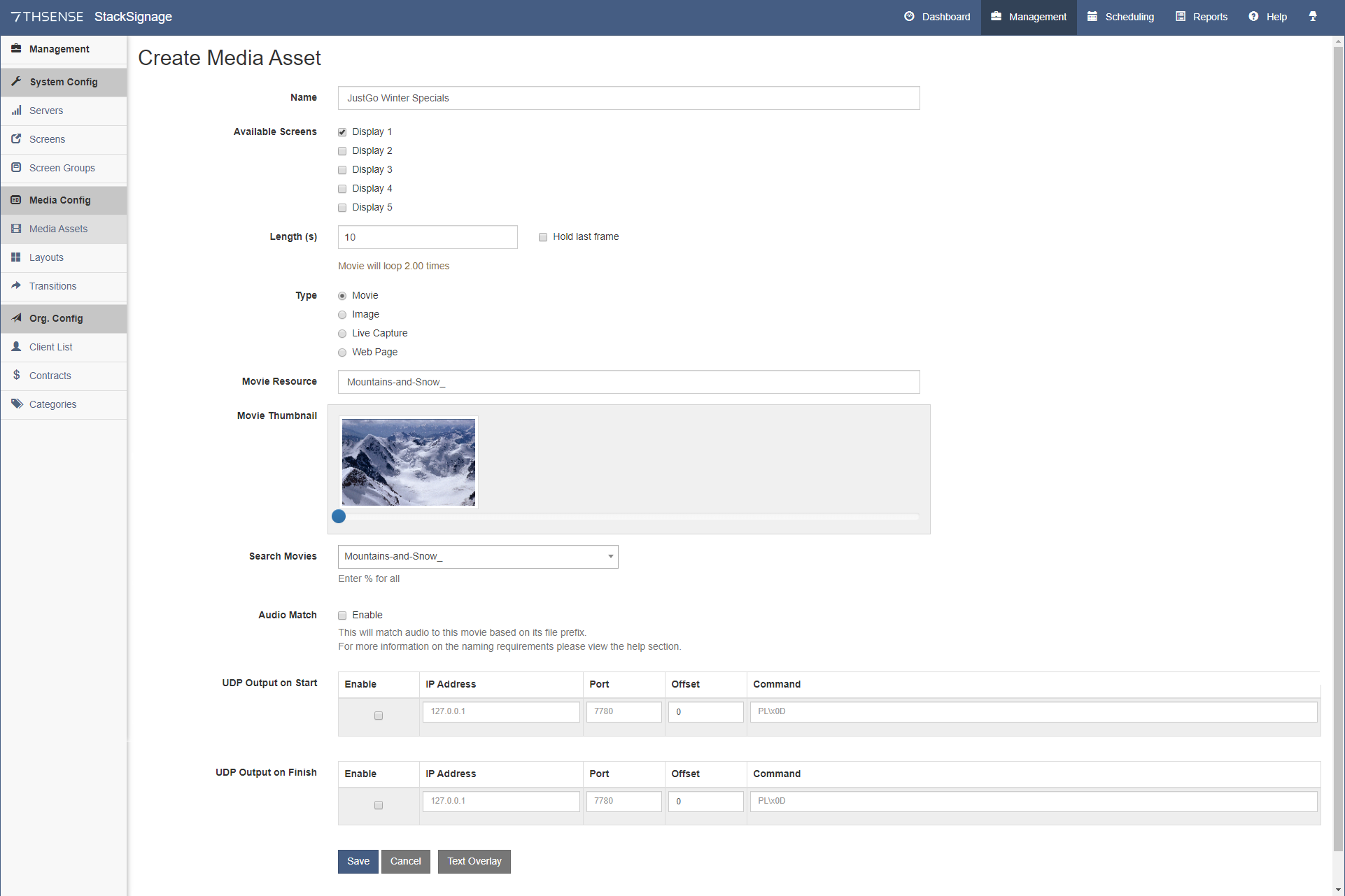The image size is (1345, 896).
Task: Go to Media Assets in sidebar
Action: point(64,229)
